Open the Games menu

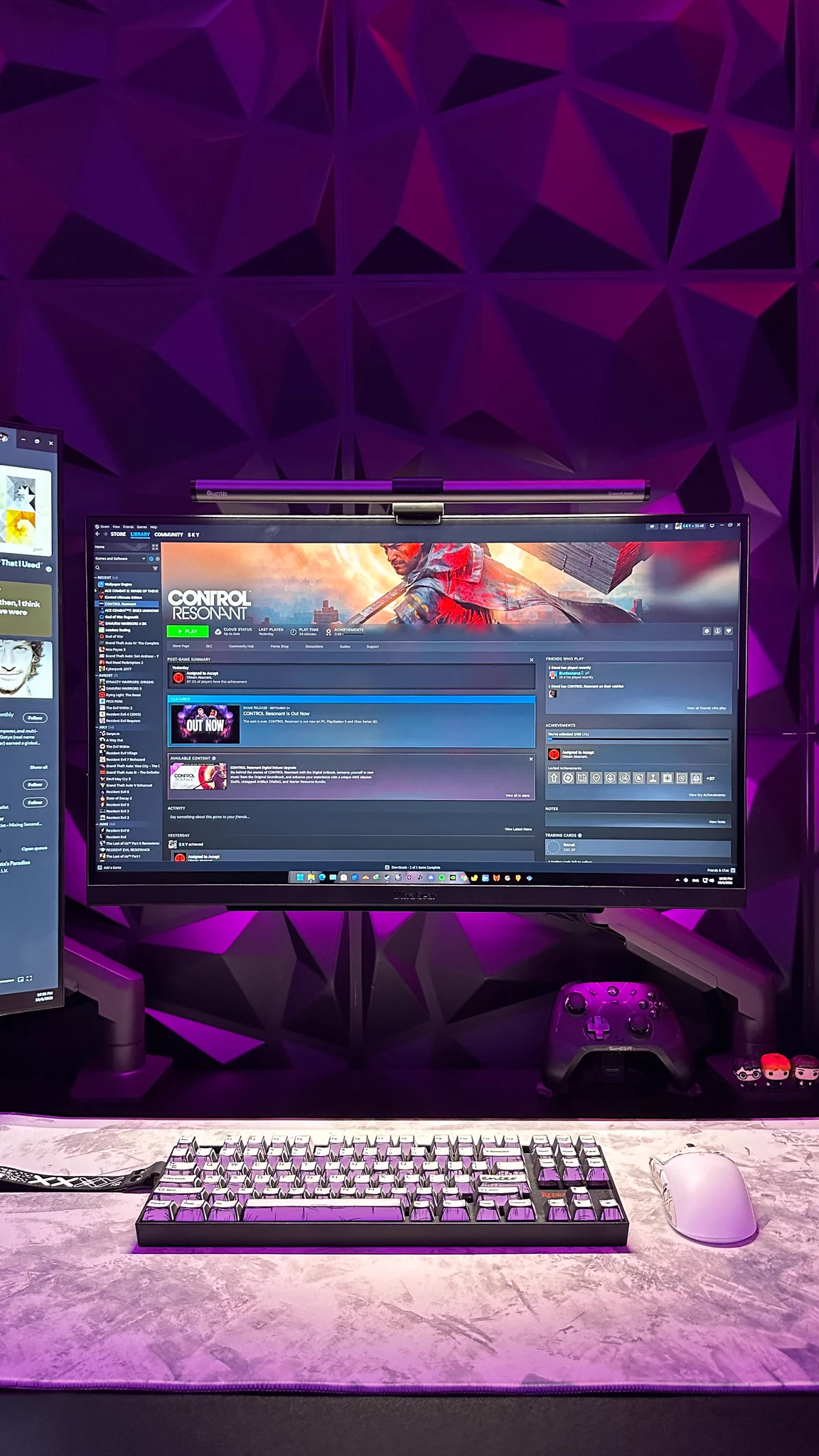pyautogui.click(x=141, y=527)
